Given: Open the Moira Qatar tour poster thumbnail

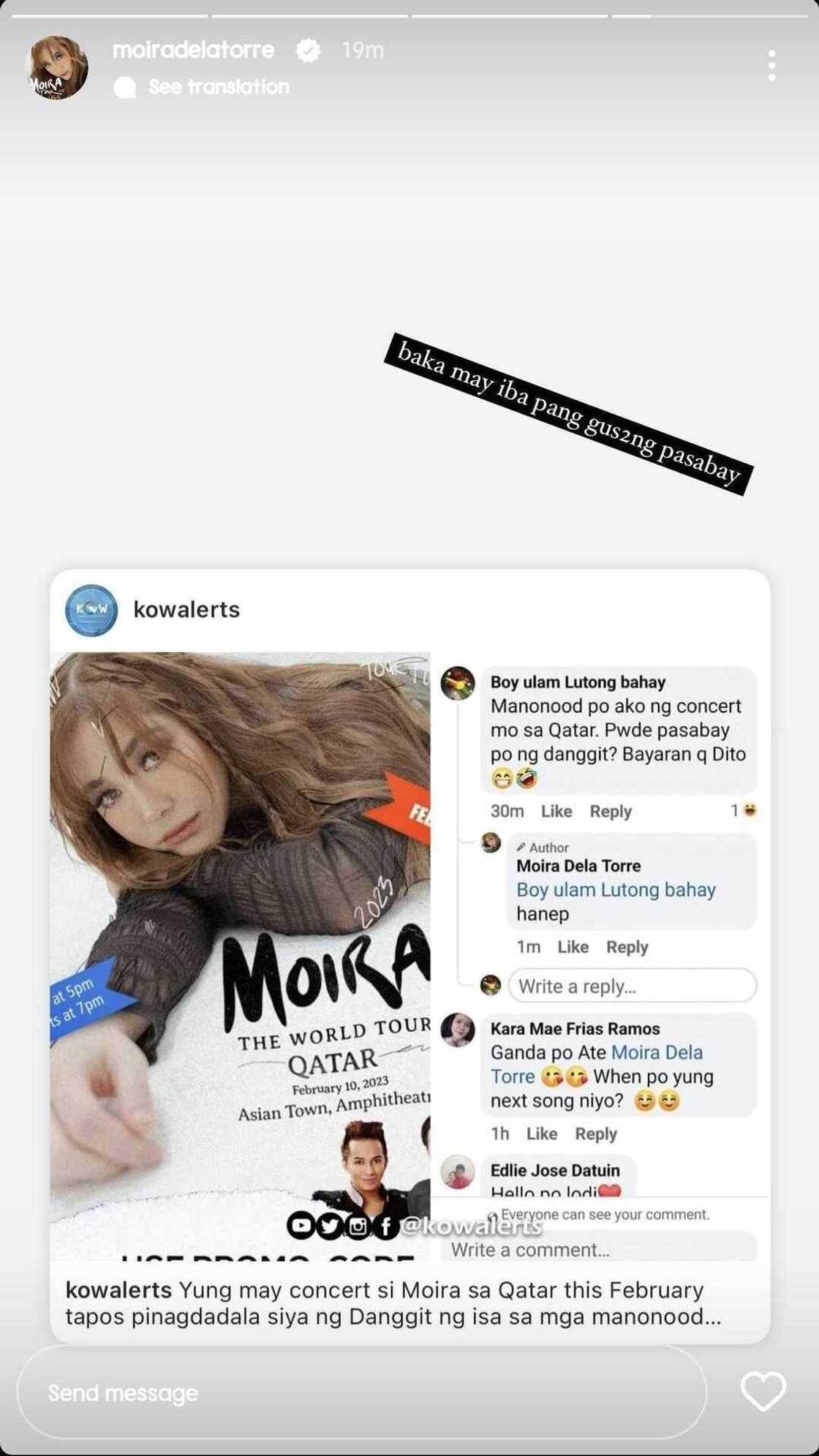Looking at the screenshot, I should tap(241, 956).
